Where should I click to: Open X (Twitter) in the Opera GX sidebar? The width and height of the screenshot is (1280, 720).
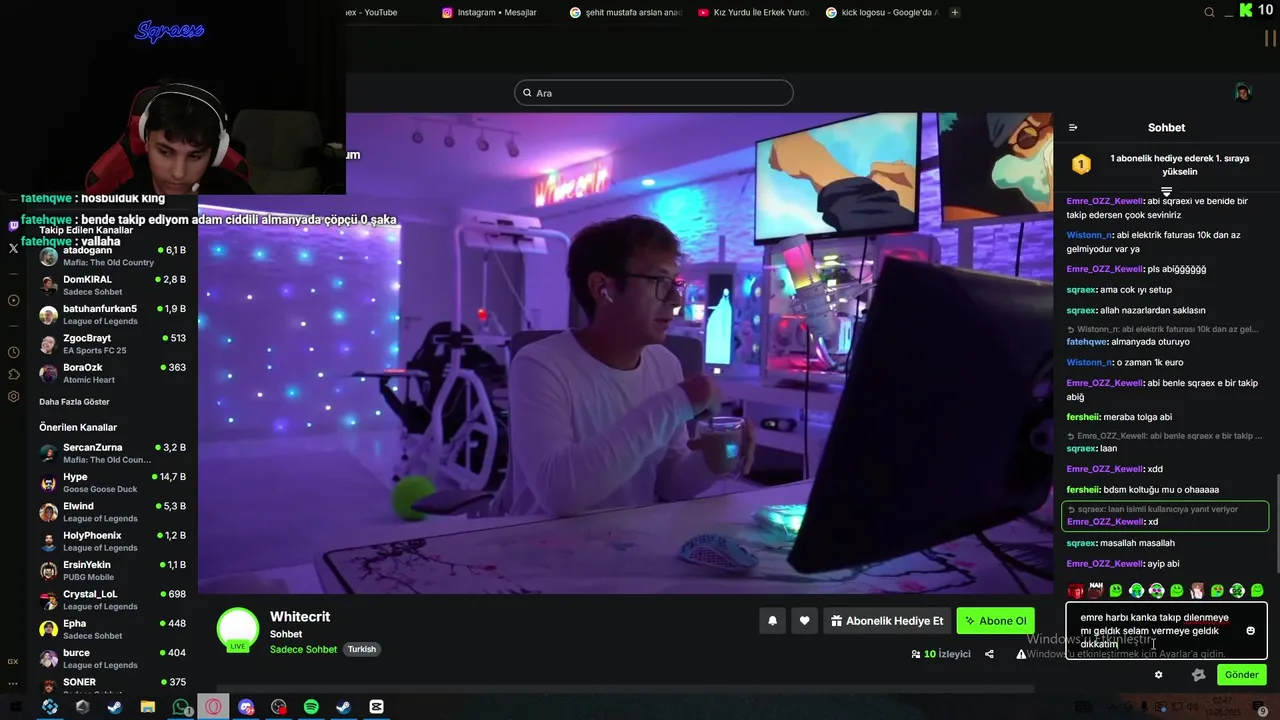tap(13, 248)
